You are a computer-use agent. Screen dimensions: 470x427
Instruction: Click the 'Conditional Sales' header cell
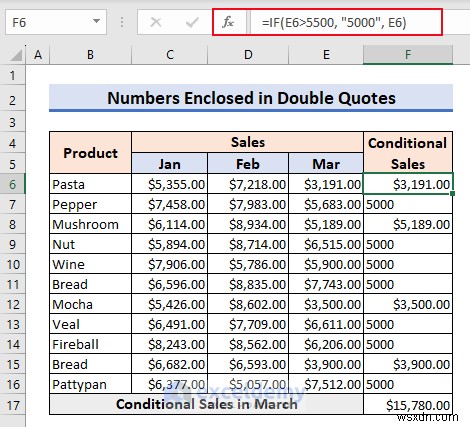[408, 153]
